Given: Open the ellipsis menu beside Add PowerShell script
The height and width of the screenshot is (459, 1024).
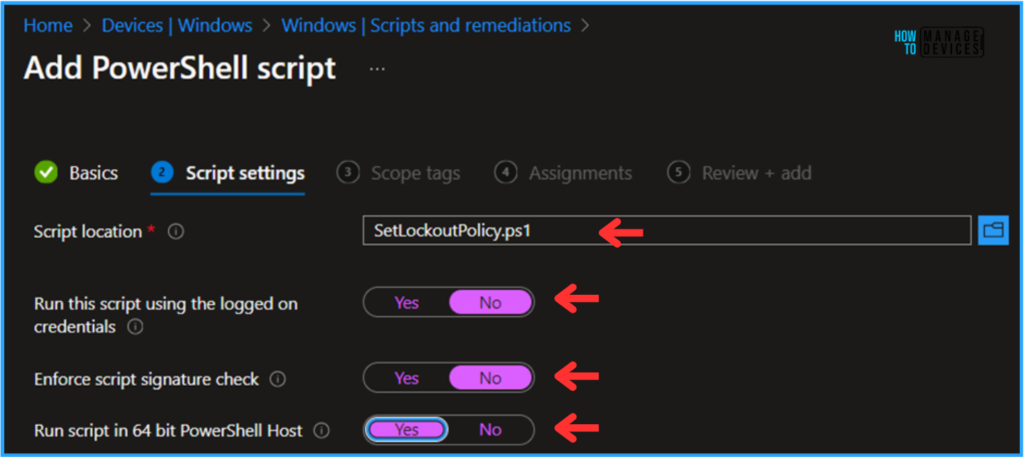Looking at the screenshot, I should [x=377, y=68].
